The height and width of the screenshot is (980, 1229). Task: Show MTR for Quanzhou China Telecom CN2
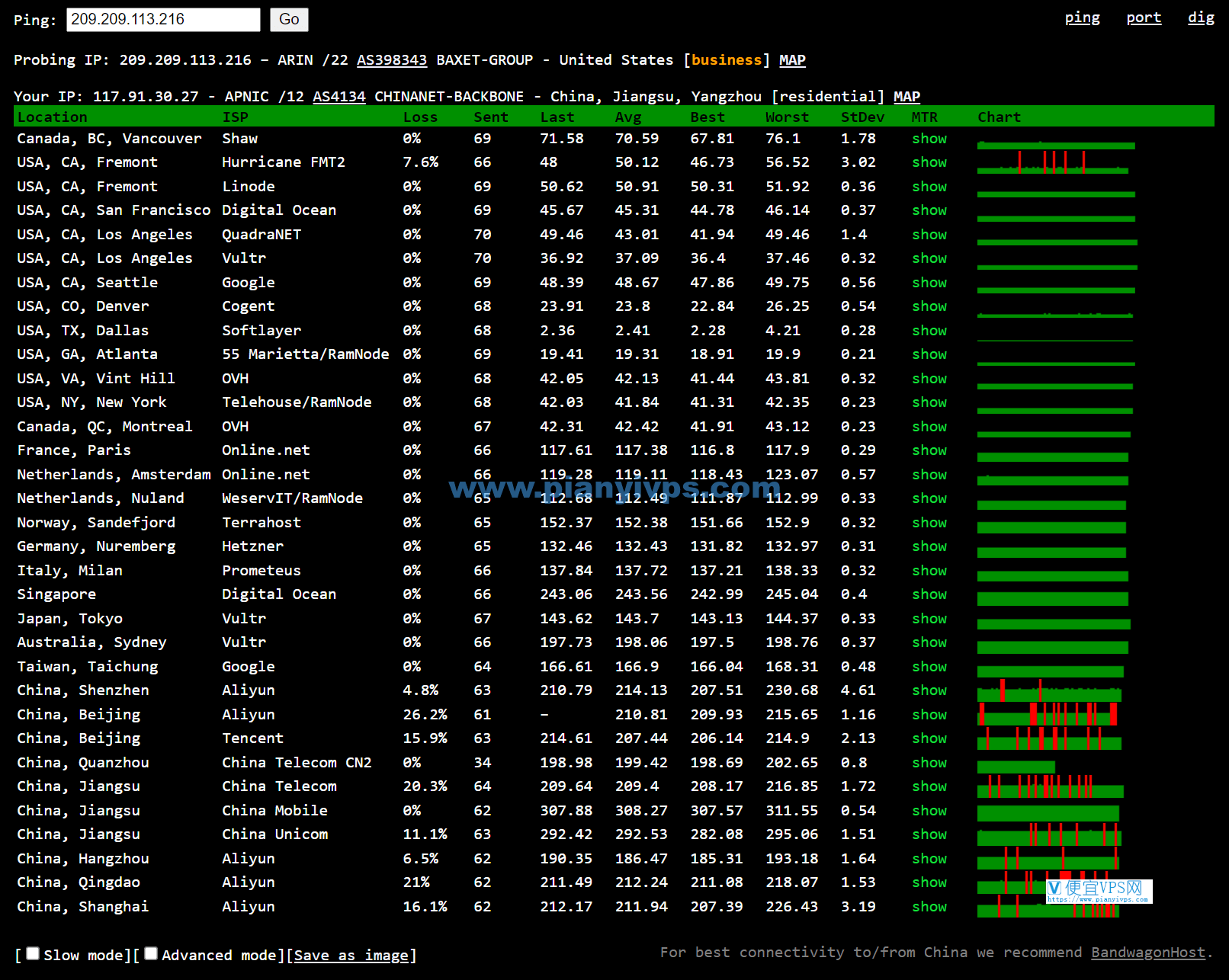point(929,763)
